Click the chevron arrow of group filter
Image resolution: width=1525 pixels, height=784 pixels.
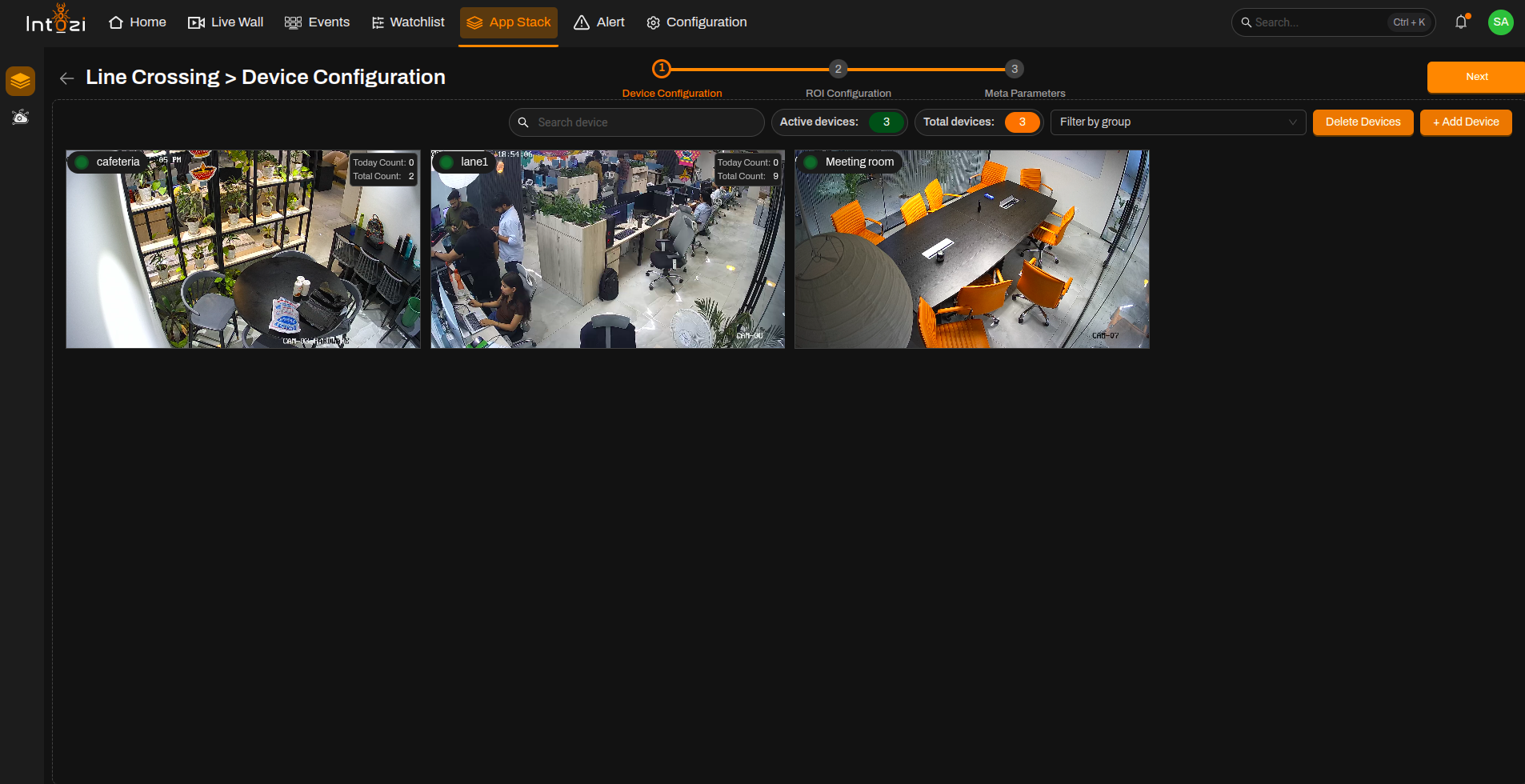pos(1292,122)
